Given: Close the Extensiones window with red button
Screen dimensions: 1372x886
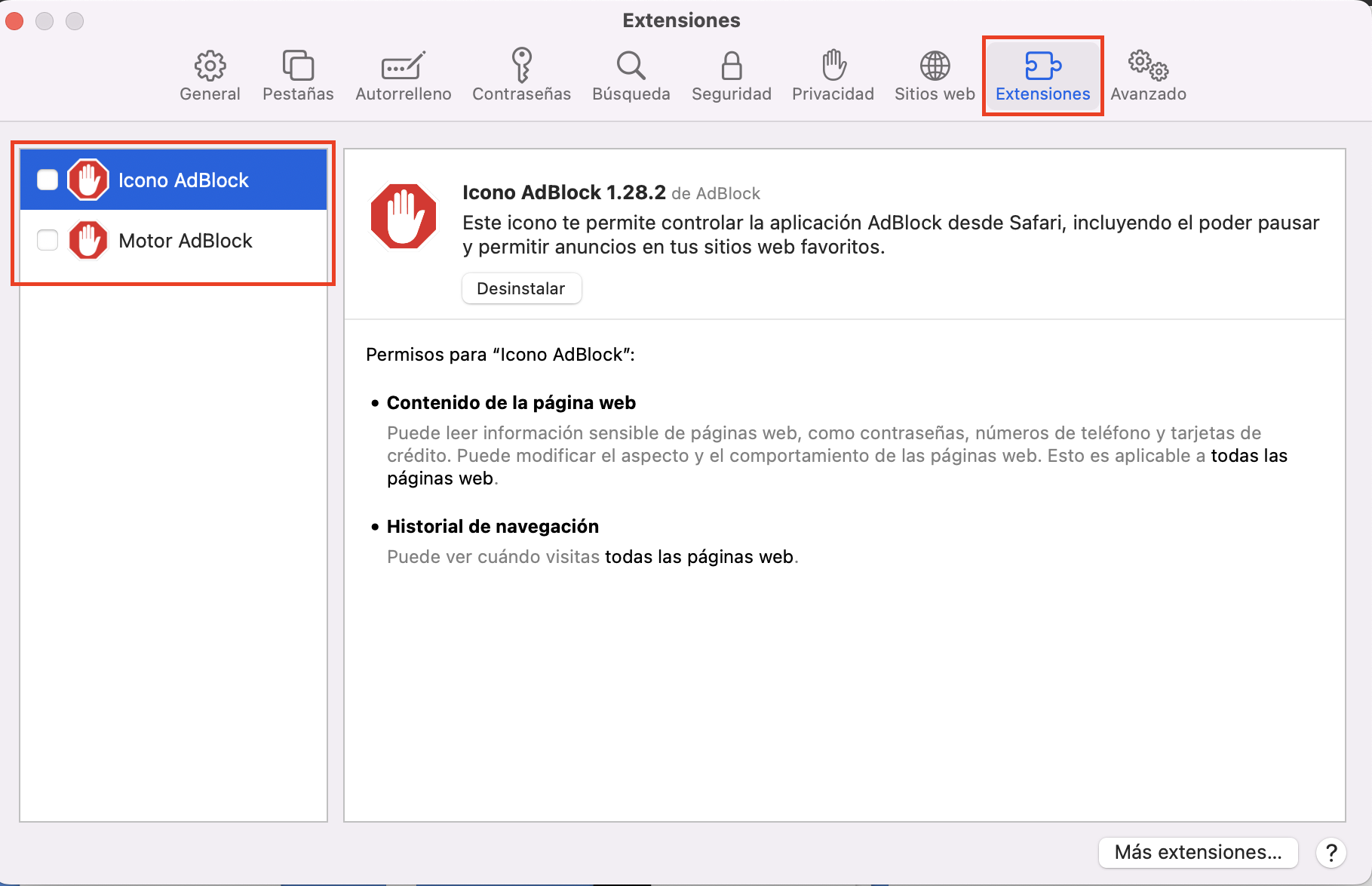Looking at the screenshot, I should [x=14, y=21].
